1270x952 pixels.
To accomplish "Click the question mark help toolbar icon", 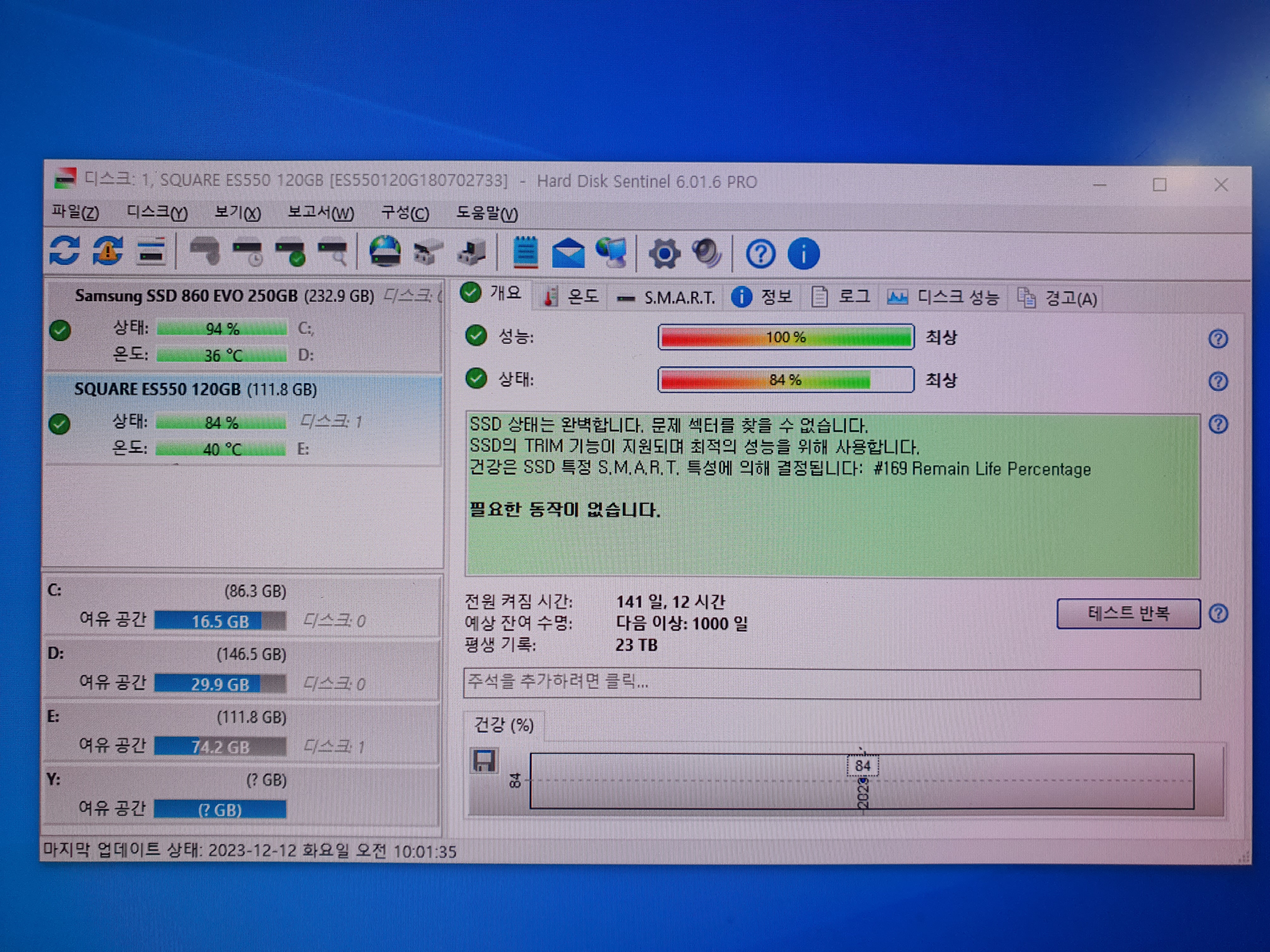I will click(760, 254).
